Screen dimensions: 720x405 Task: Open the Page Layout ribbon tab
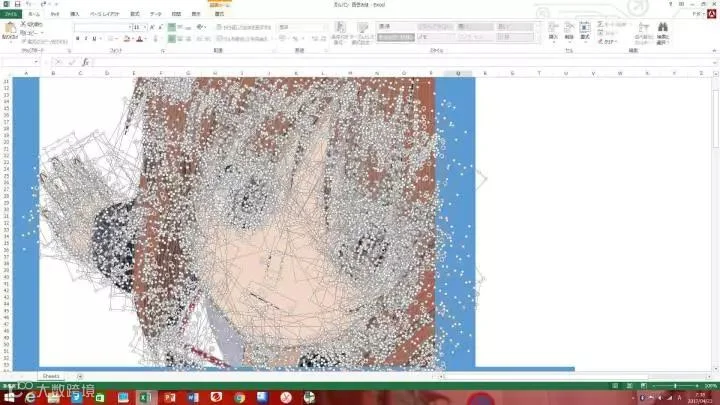coord(105,14)
